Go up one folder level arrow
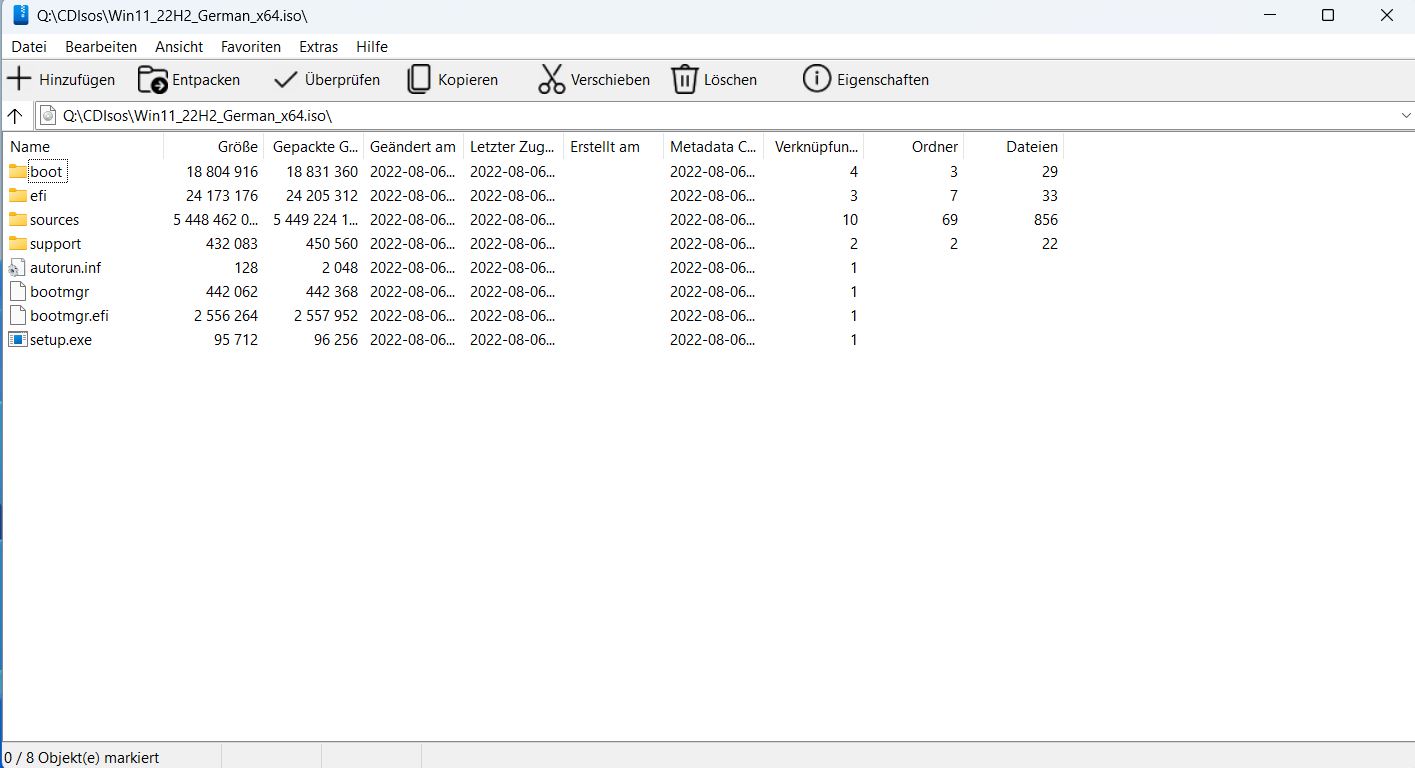1415x768 pixels. click(15, 115)
